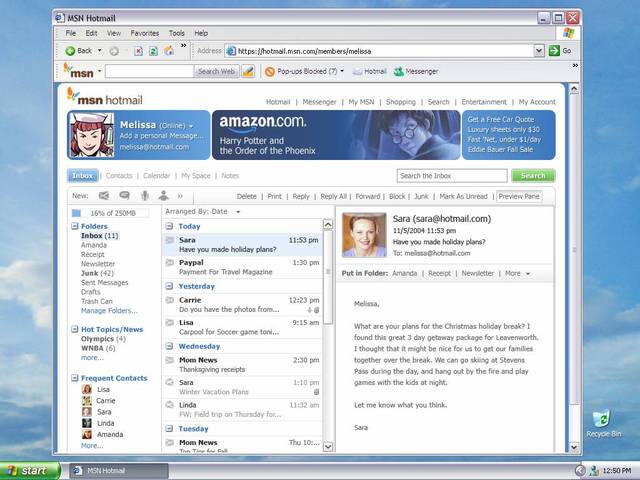Click Forward in the message toolbar
640x480 pixels.
click(x=367, y=196)
